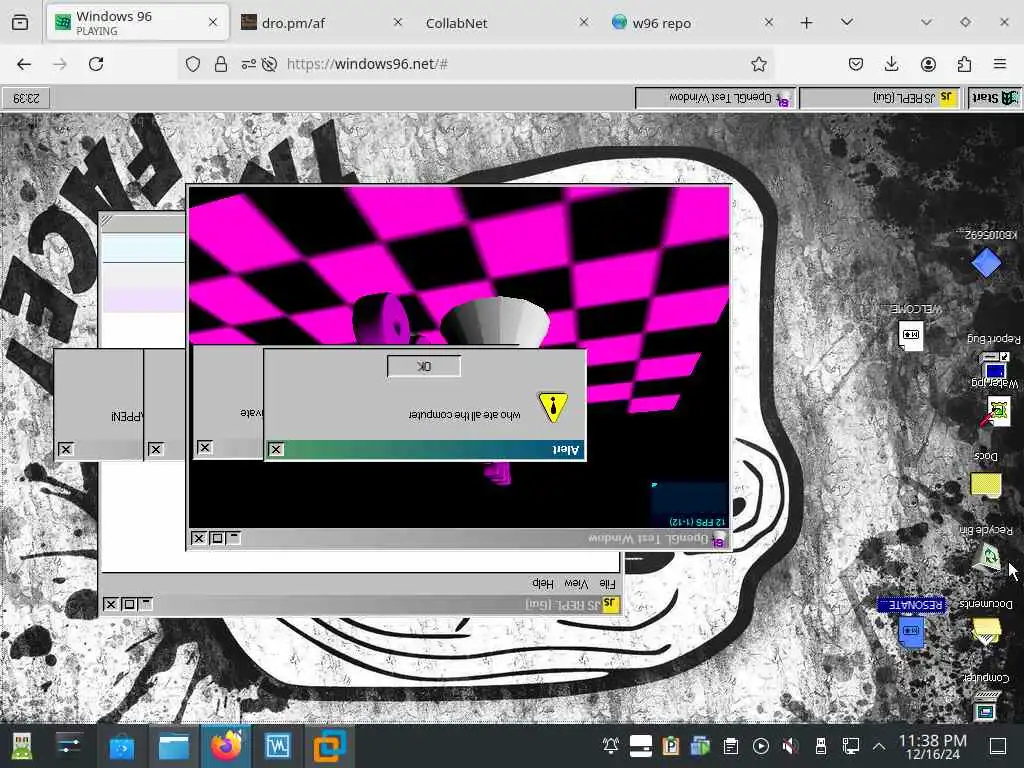This screenshot has height=768, width=1024.
Task: Open the Firefox hamburger menu
Action: tap(1000, 64)
